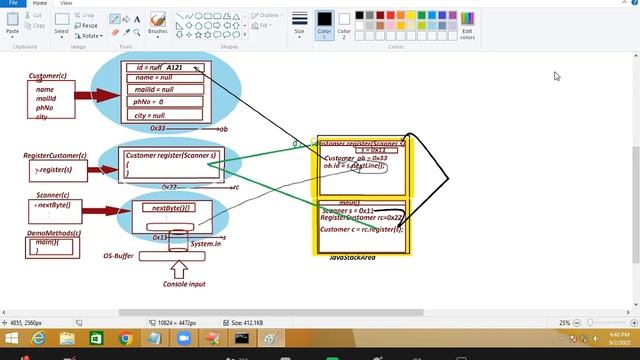Click the Cut button
640x360 pixels.
[33, 16]
